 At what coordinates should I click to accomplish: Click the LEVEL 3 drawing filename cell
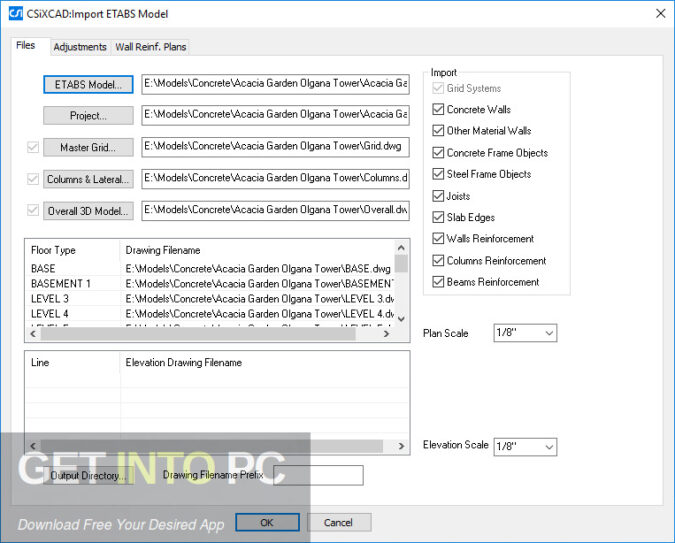[x=257, y=299]
